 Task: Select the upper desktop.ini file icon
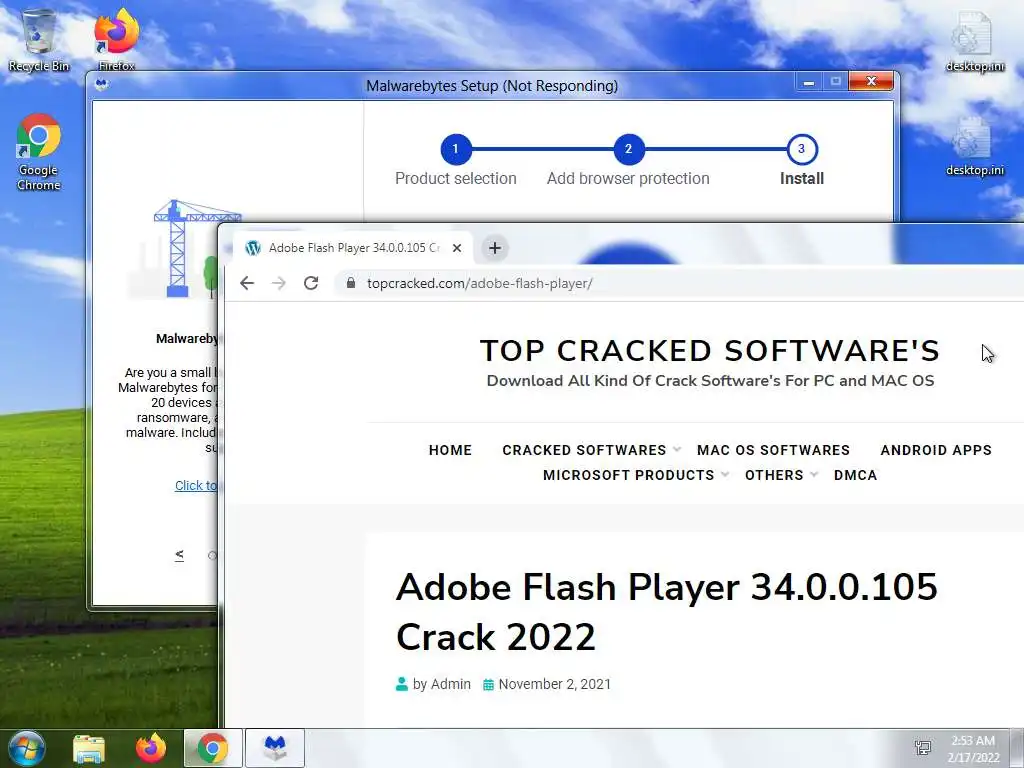tap(974, 40)
